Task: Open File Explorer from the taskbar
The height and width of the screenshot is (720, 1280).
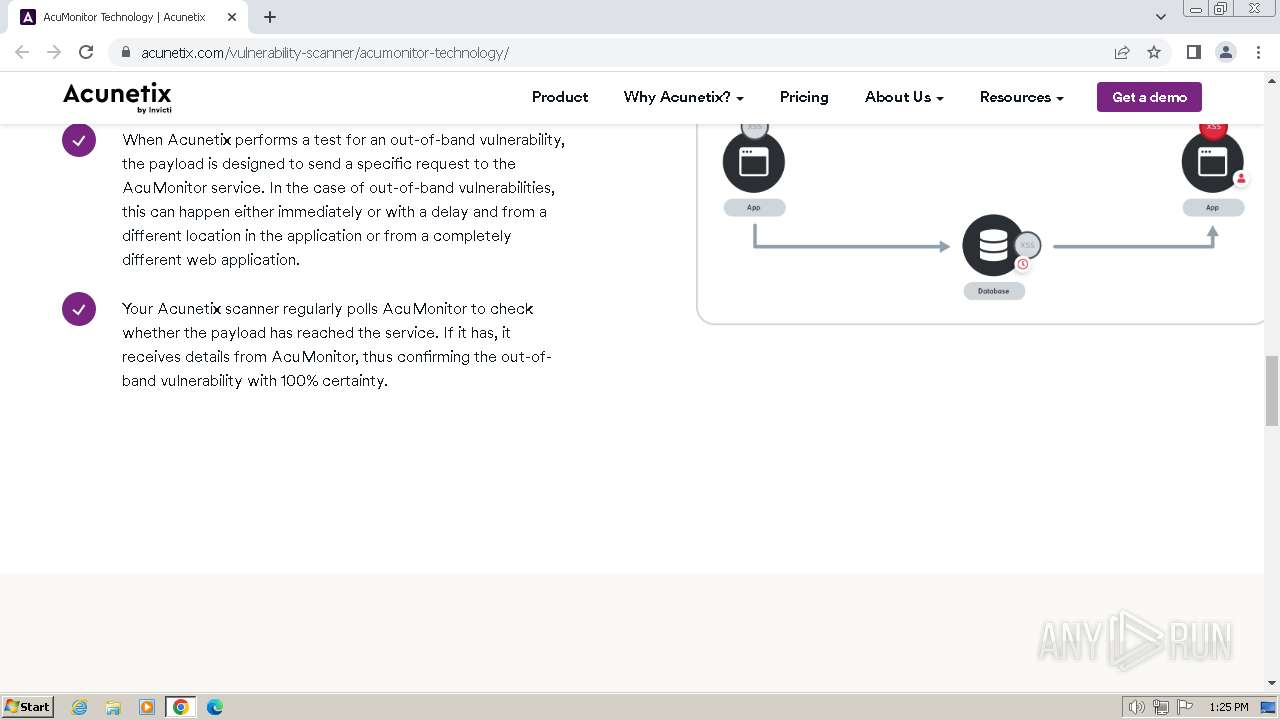Action: [x=113, y=707]
